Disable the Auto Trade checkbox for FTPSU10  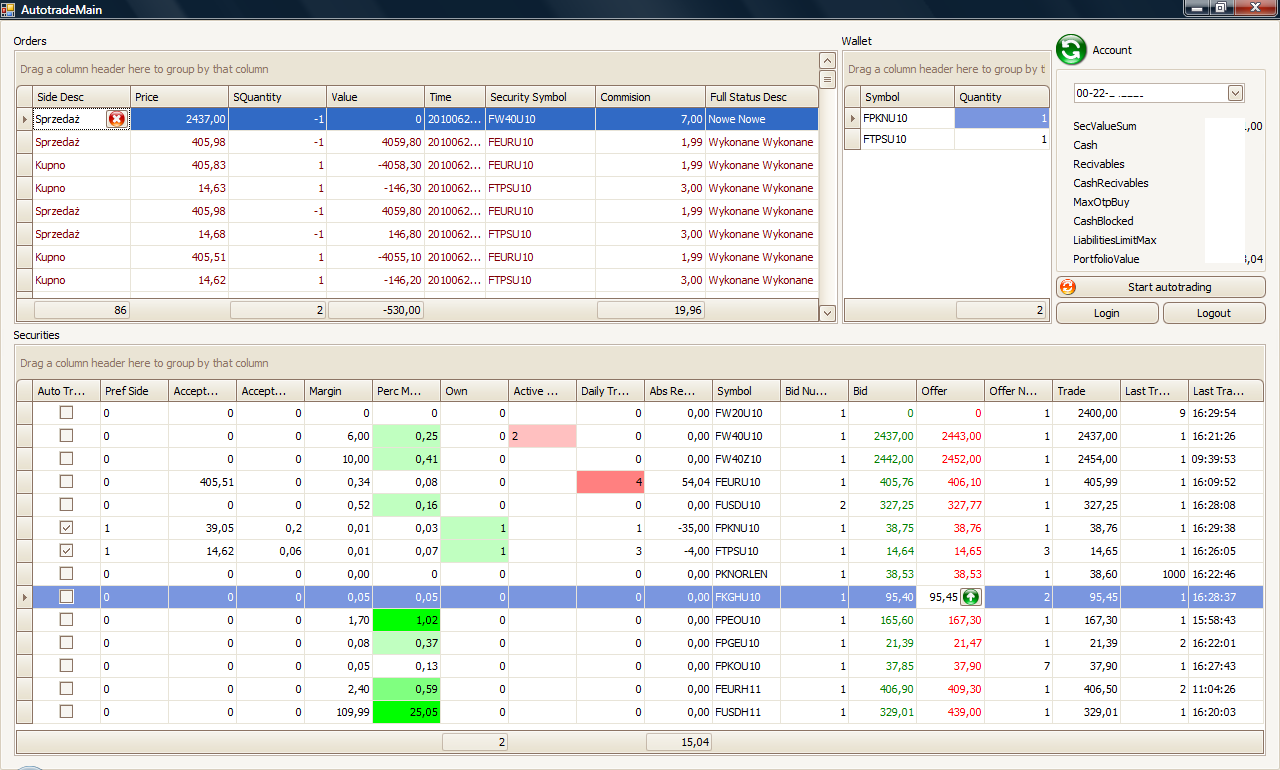pyautogui.click(x=66, y=551)
